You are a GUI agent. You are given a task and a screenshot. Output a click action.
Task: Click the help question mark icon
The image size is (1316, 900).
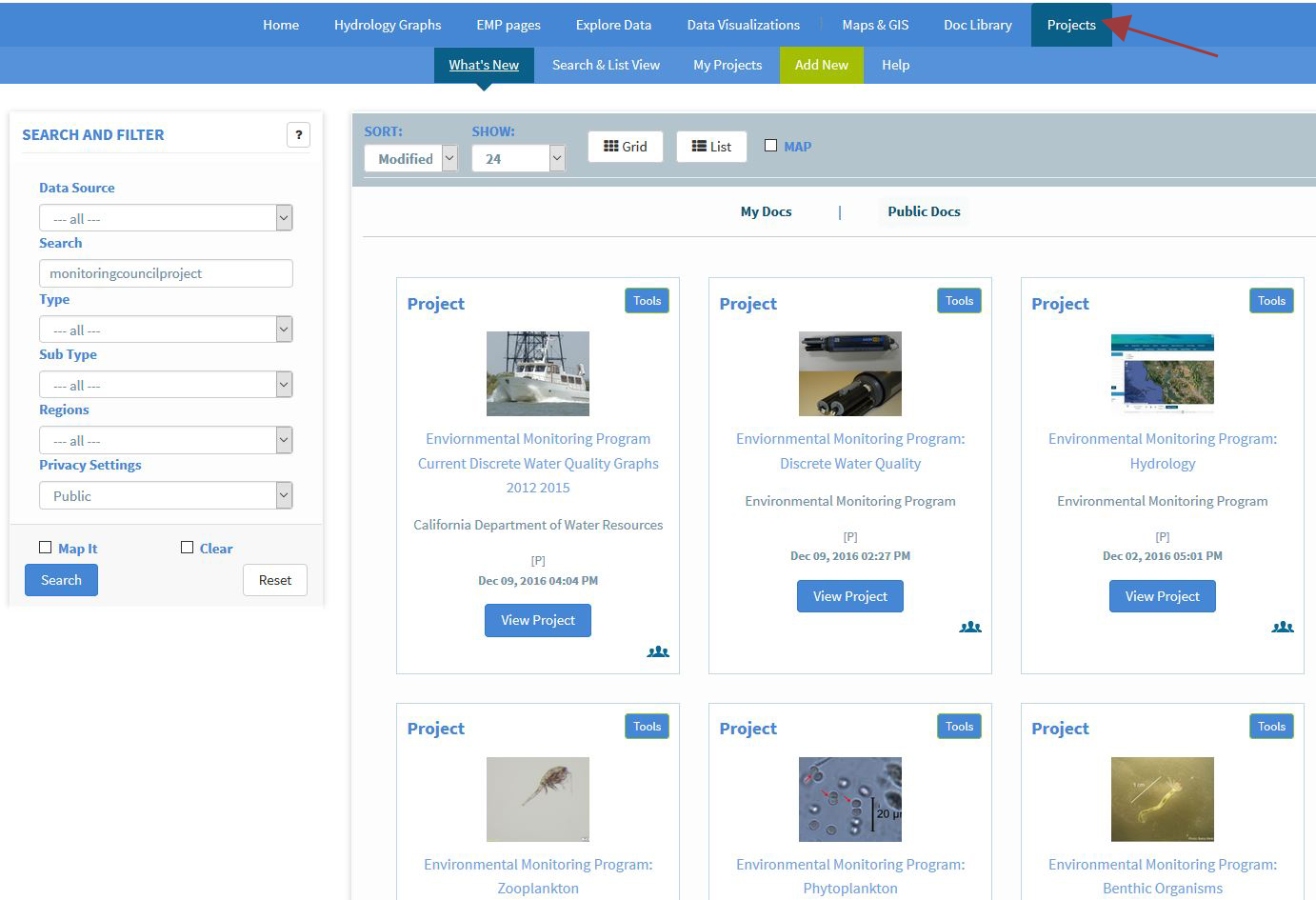click(298, 135)
